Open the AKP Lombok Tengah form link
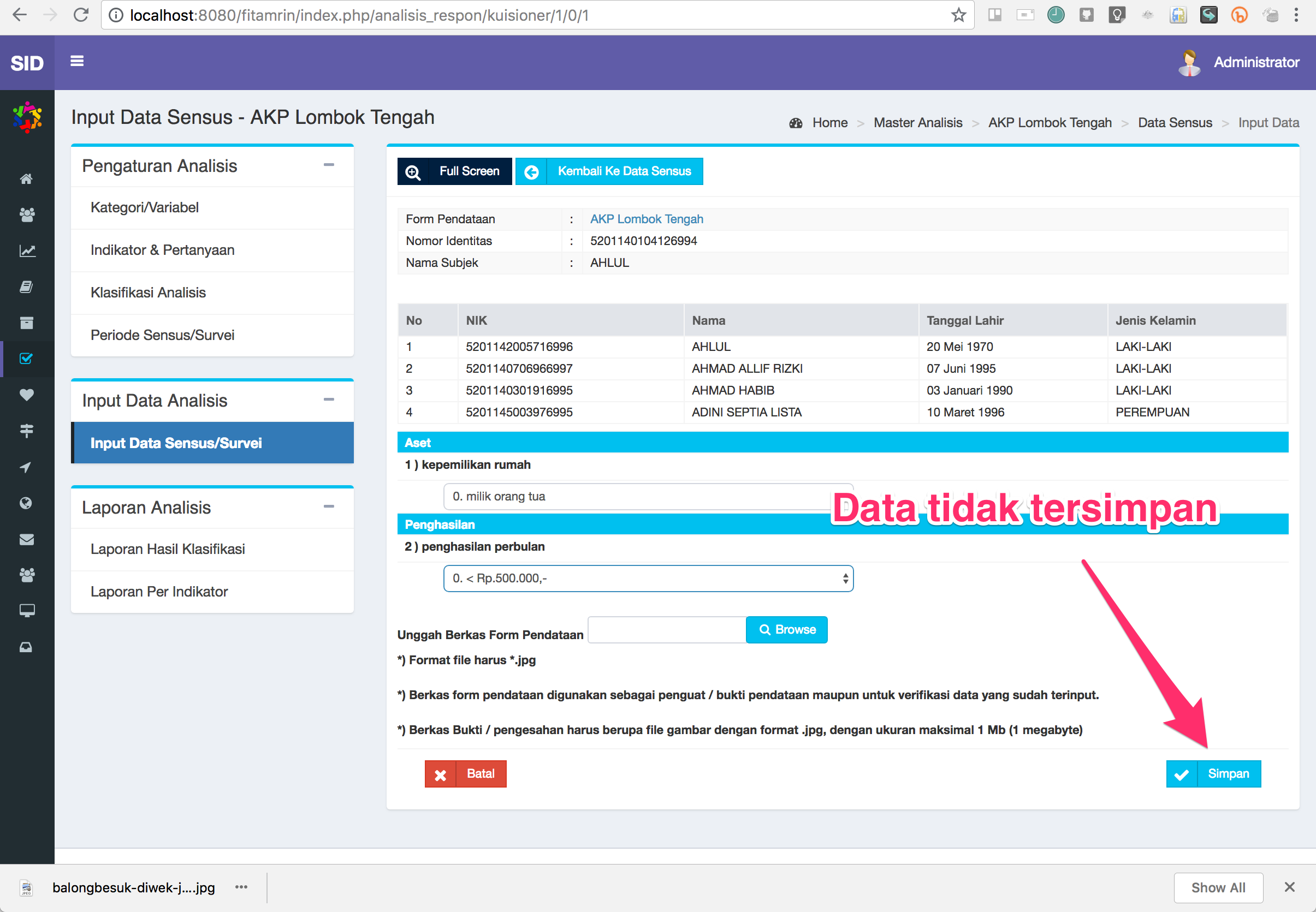The width and height of the screenshot is (1316, 912). click(646, 219)
